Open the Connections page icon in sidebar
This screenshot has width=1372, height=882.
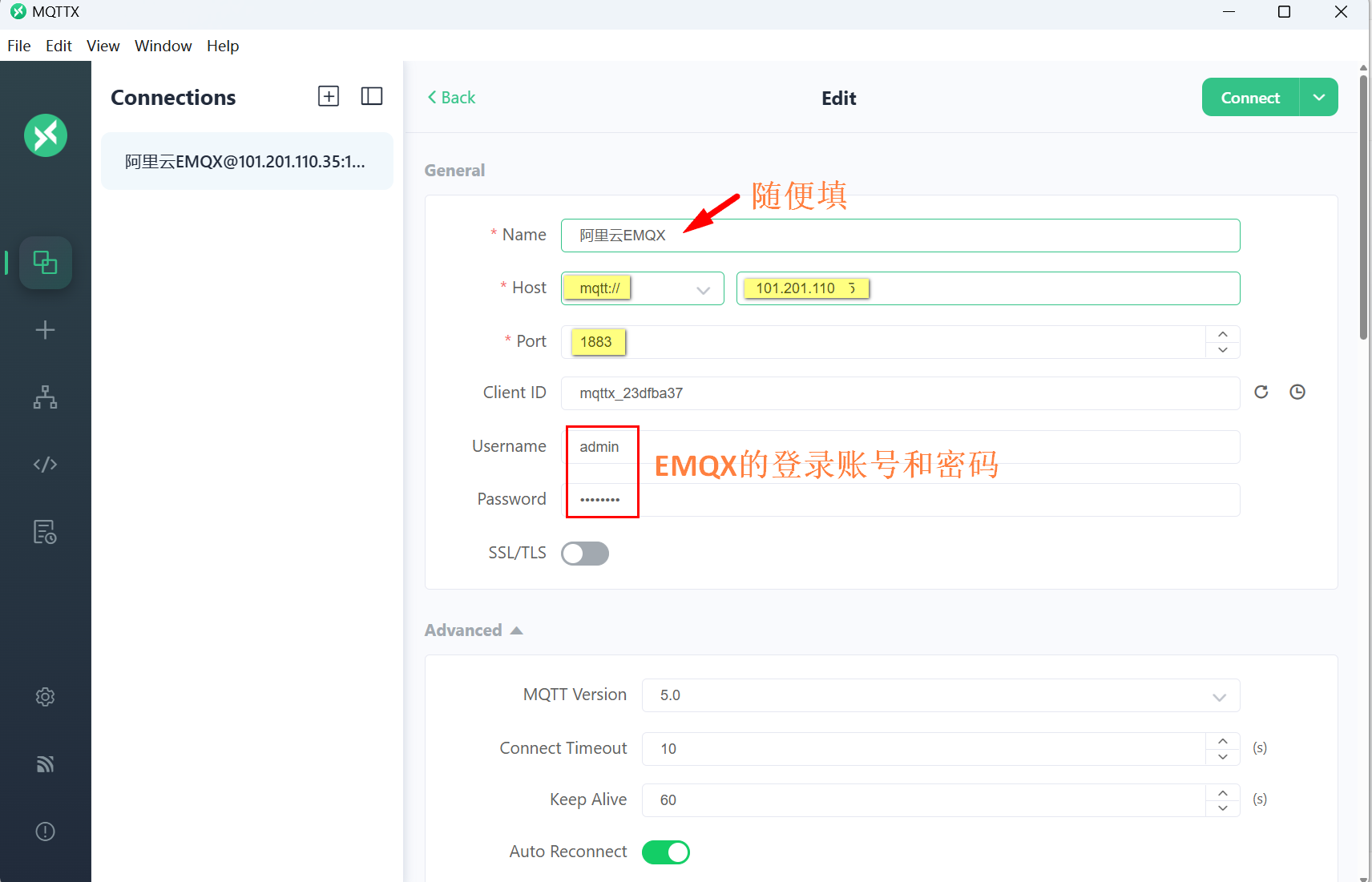click(x=46, y=262)
